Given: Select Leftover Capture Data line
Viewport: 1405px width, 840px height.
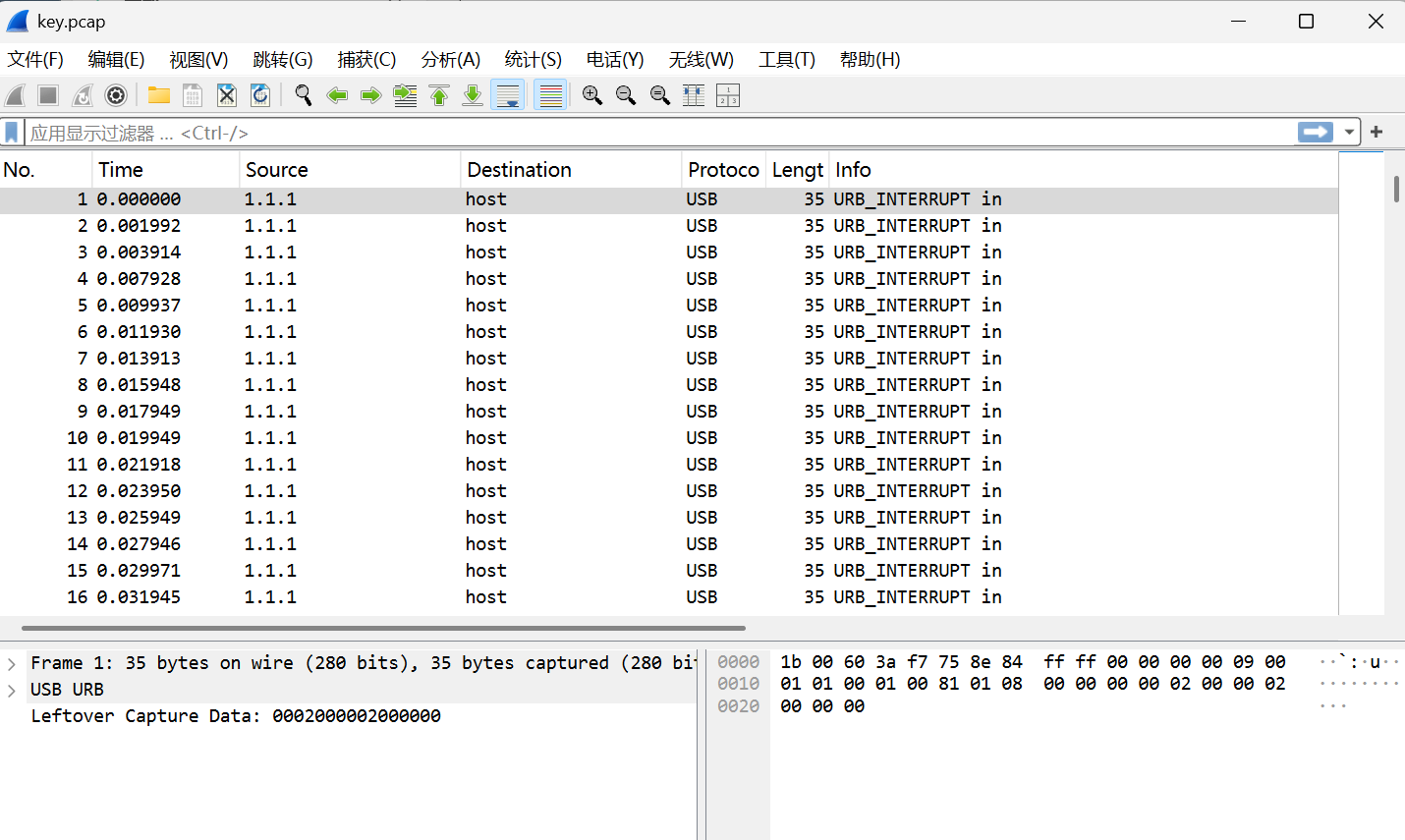Looking at the screenshot, I should (x=236, y=716).
